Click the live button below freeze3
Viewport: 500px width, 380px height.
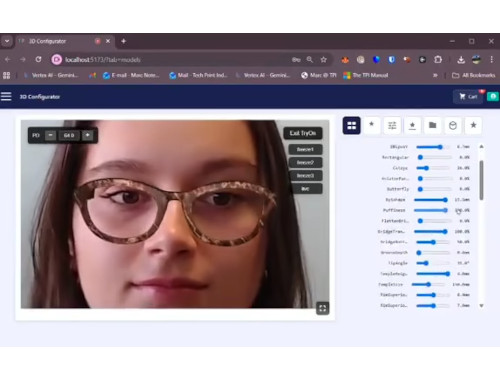click(305, 189)
